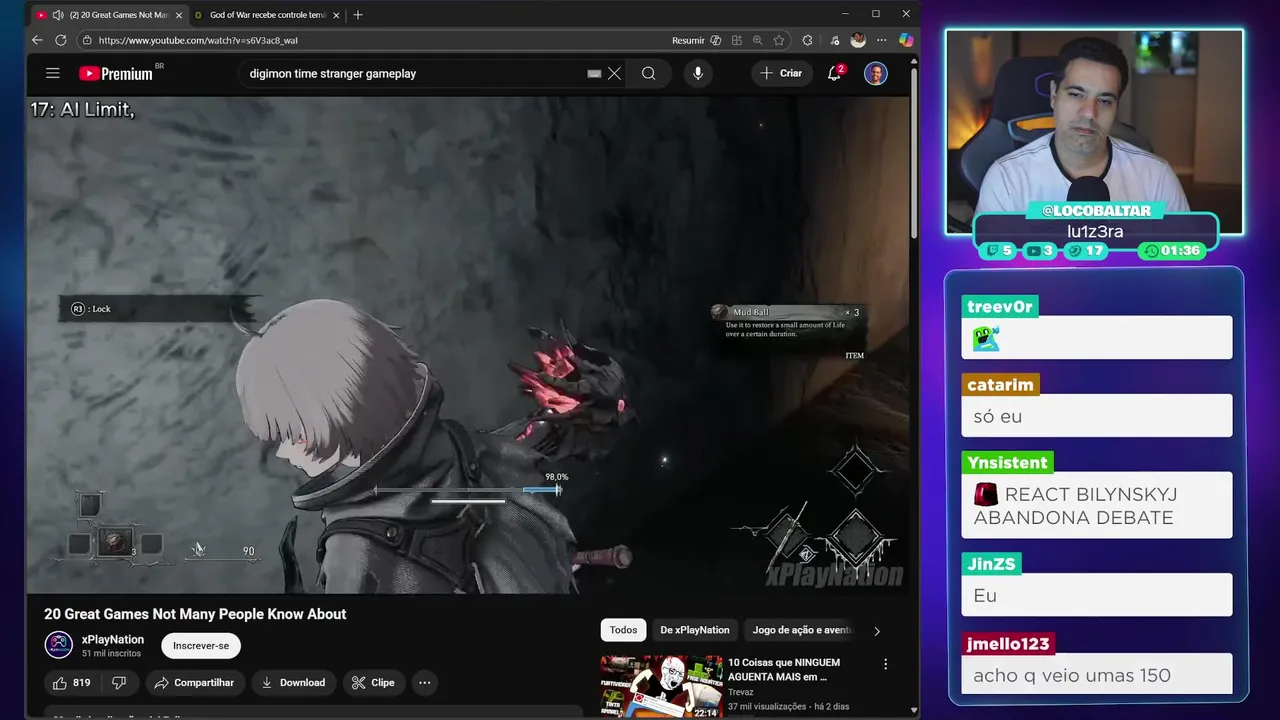
Task: Go back with the browser back arrow
Action: [x=37, y=40]
